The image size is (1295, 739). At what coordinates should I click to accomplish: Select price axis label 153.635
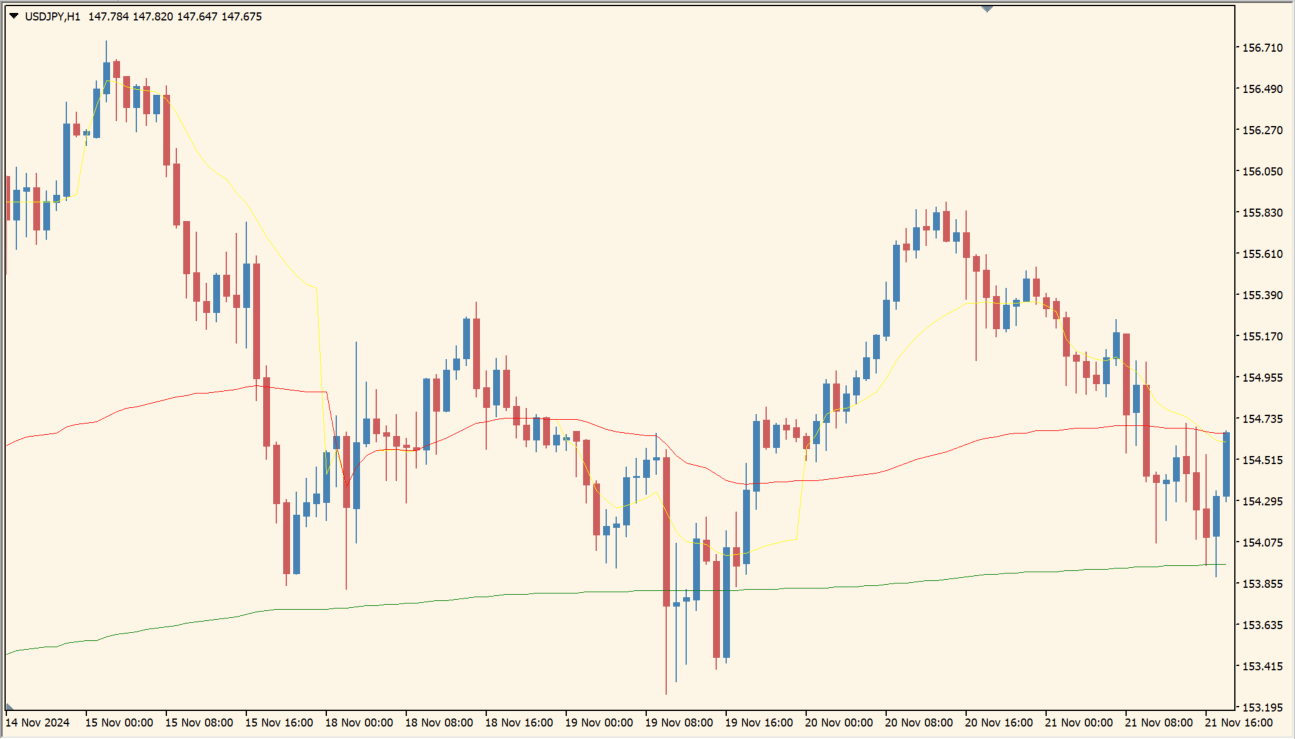click(x=1262, y=626)
